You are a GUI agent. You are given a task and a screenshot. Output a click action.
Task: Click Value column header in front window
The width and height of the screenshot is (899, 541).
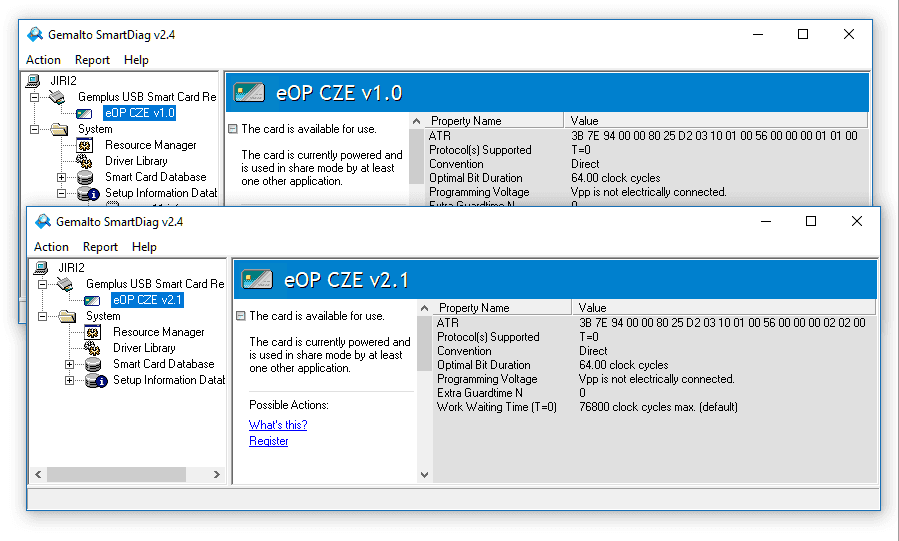coord(724,308)
